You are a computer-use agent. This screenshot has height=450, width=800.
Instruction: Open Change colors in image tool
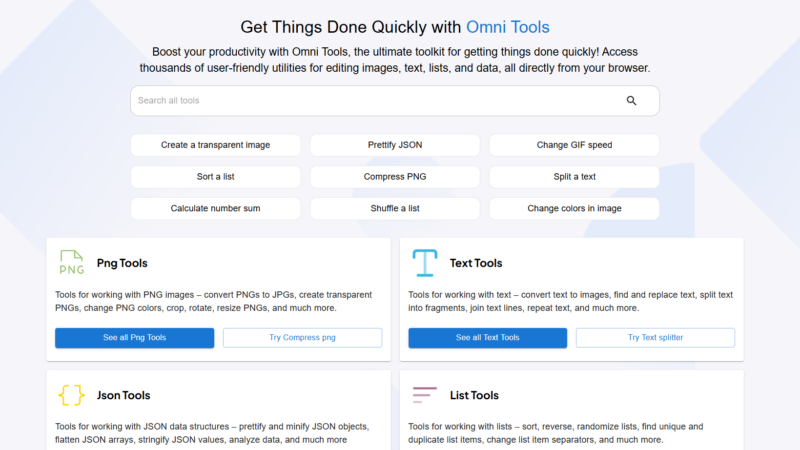coord(574,208)
